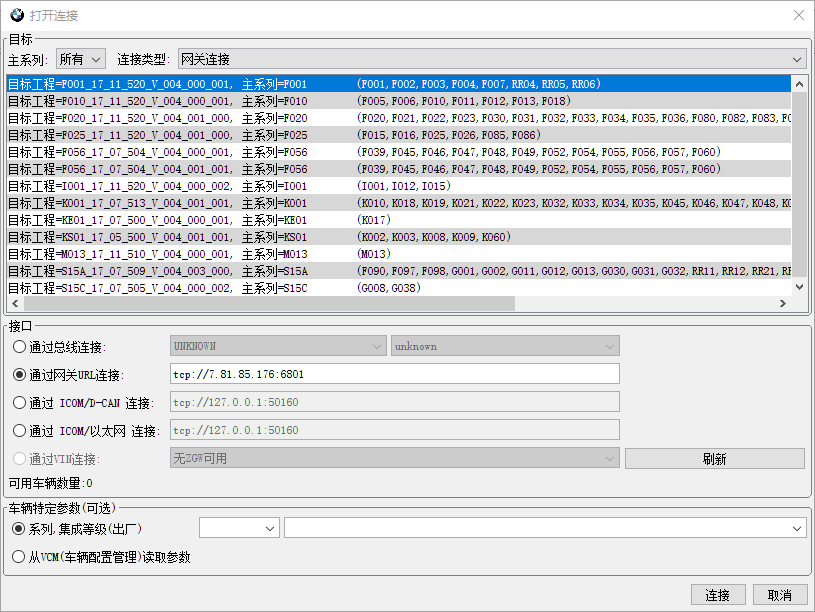Viewport: 815px width, 612px height.
Task: Click (G008, G038) series text
Action: (x=389, y=288)
